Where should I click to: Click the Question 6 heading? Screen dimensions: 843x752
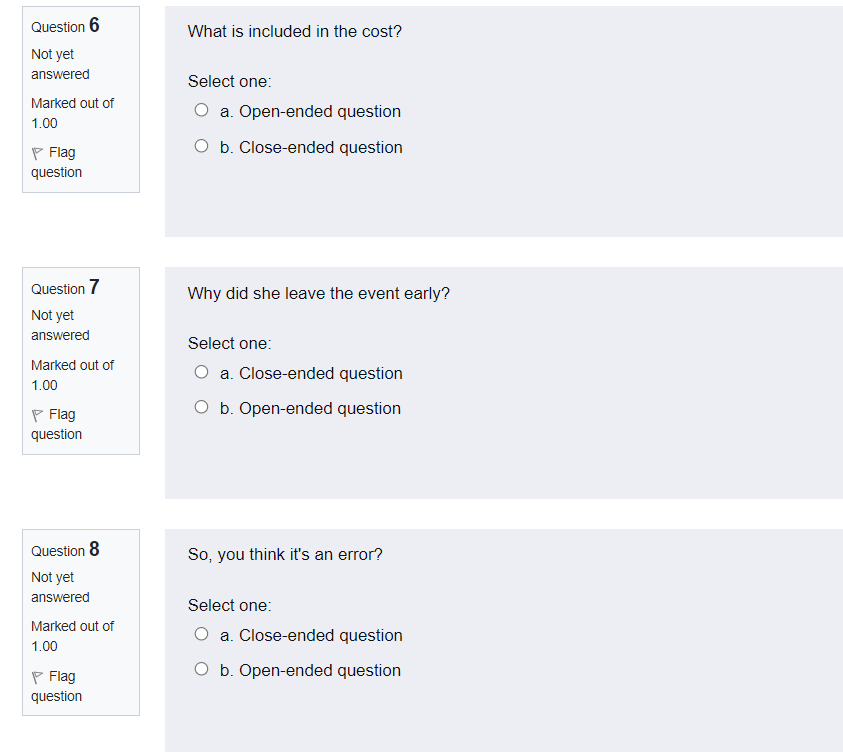coord(63,26)
